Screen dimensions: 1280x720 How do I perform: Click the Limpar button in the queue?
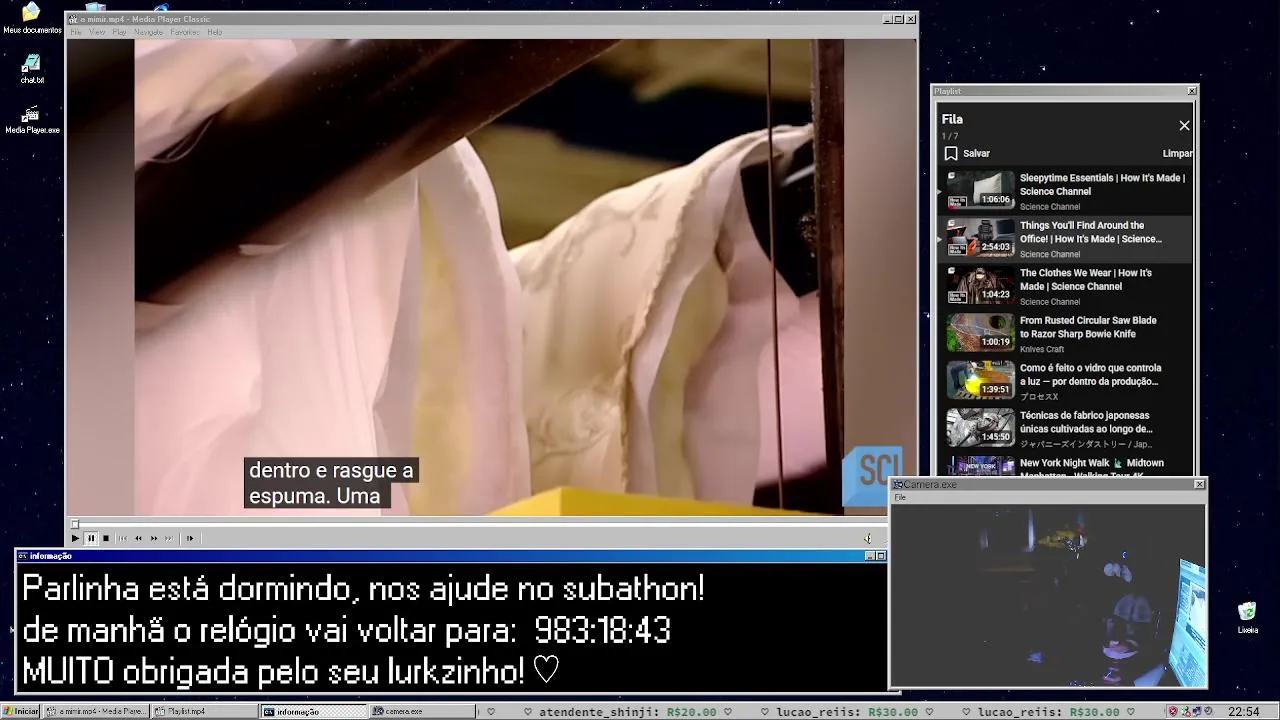tap(1177, 153)
